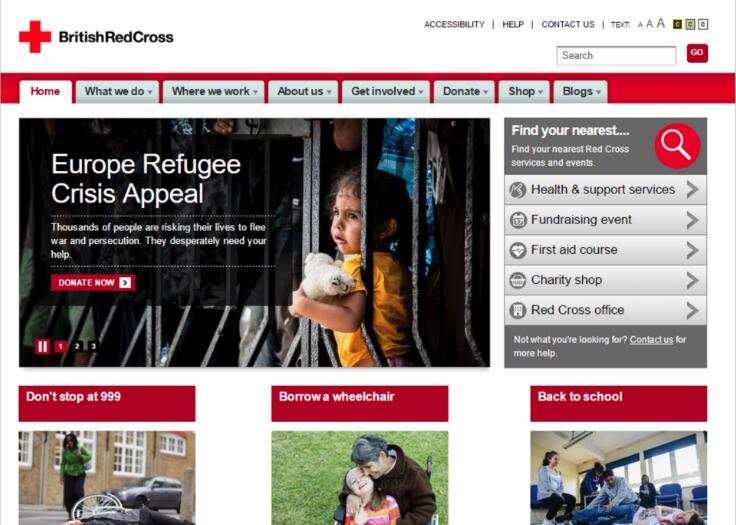This screenshot has width=736, height=525.
Task: Click the First aid course heart icon
Action: (x=518, y=250)
